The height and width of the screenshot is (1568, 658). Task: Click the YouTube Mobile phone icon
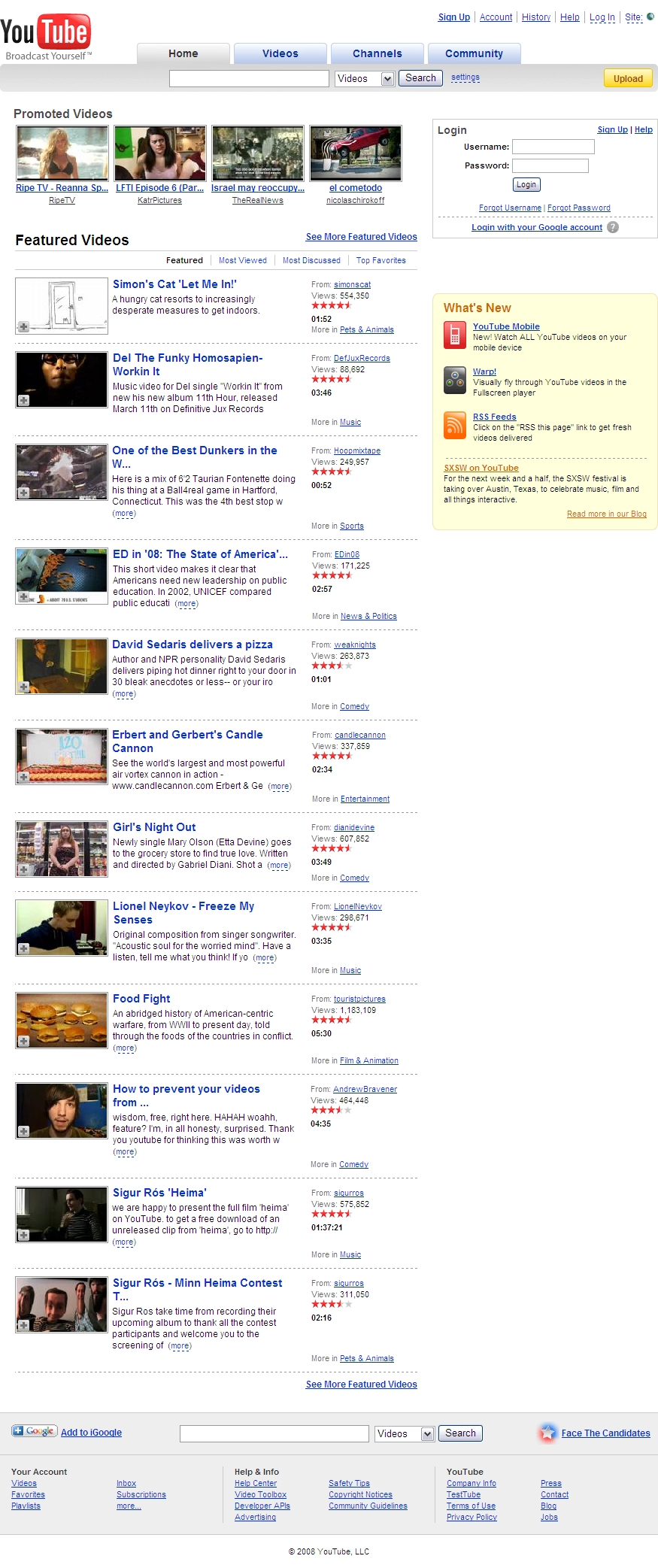pyautogui.click(x=454, y=335)
